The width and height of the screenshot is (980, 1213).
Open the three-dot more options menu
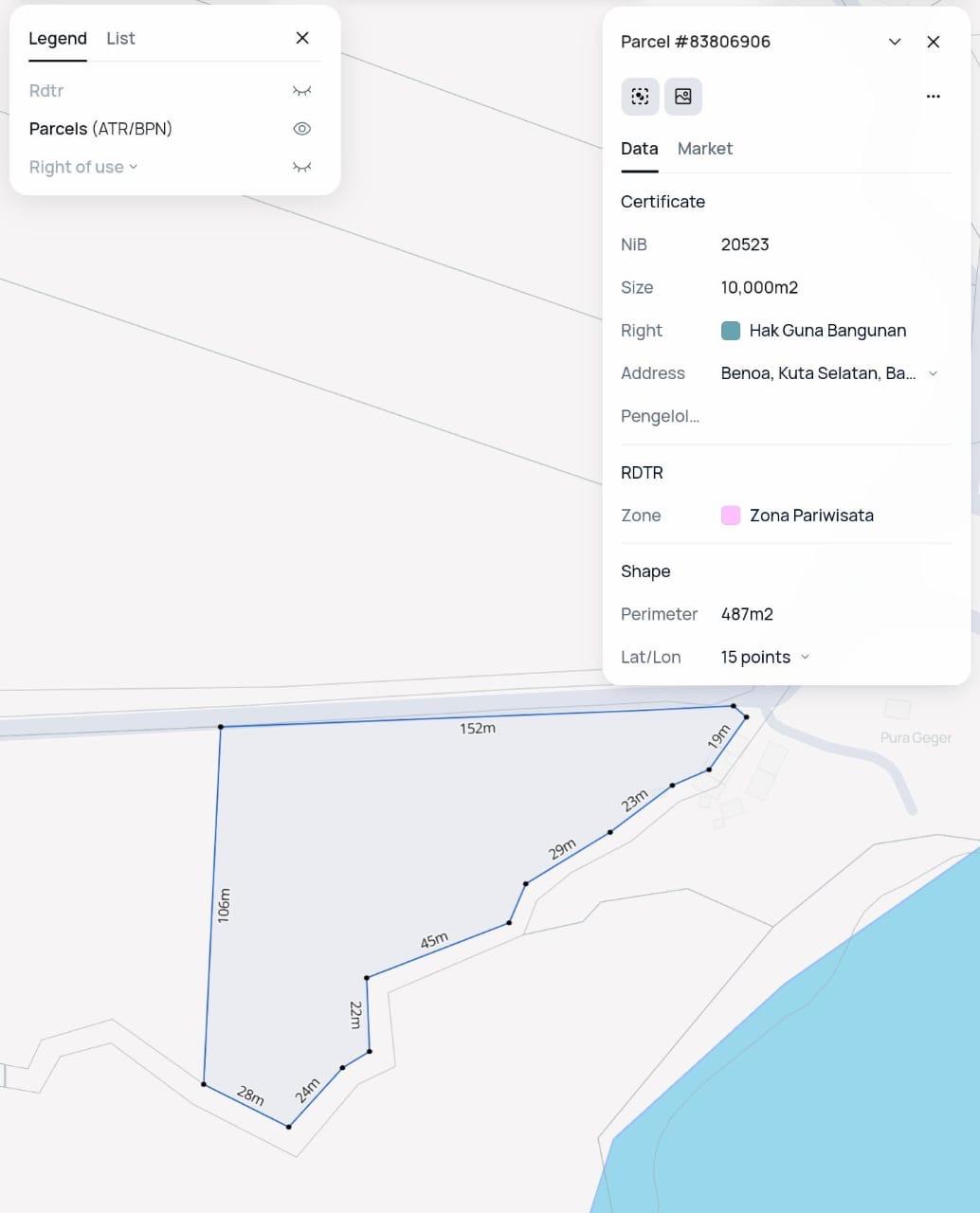(x=933, y=97)
